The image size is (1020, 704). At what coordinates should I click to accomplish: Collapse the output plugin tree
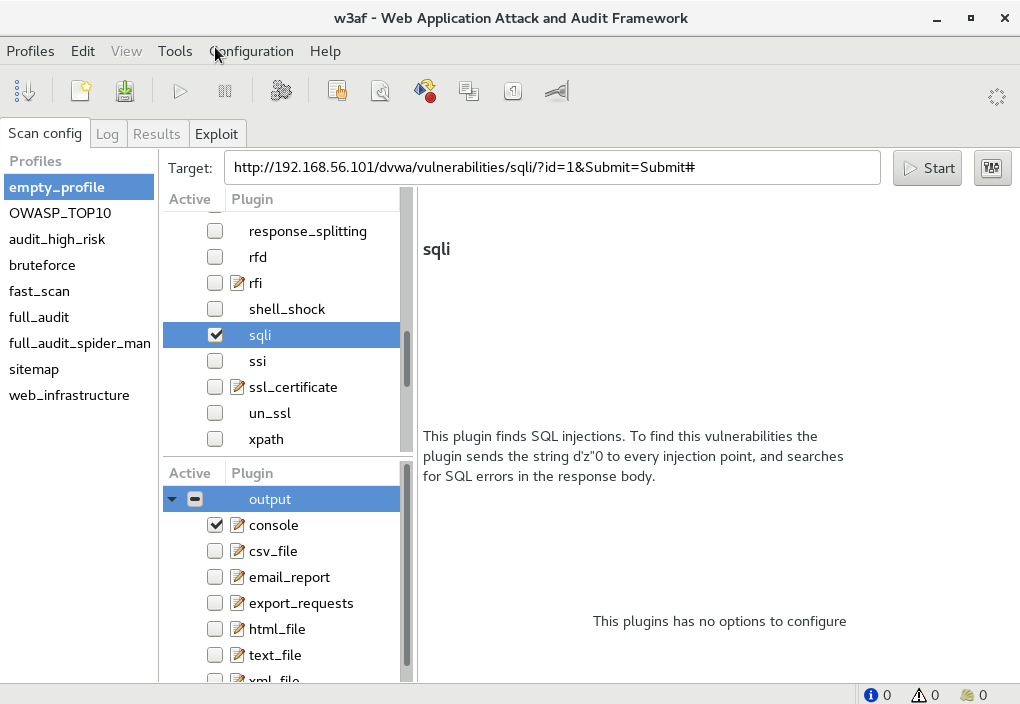coord(172,499)
